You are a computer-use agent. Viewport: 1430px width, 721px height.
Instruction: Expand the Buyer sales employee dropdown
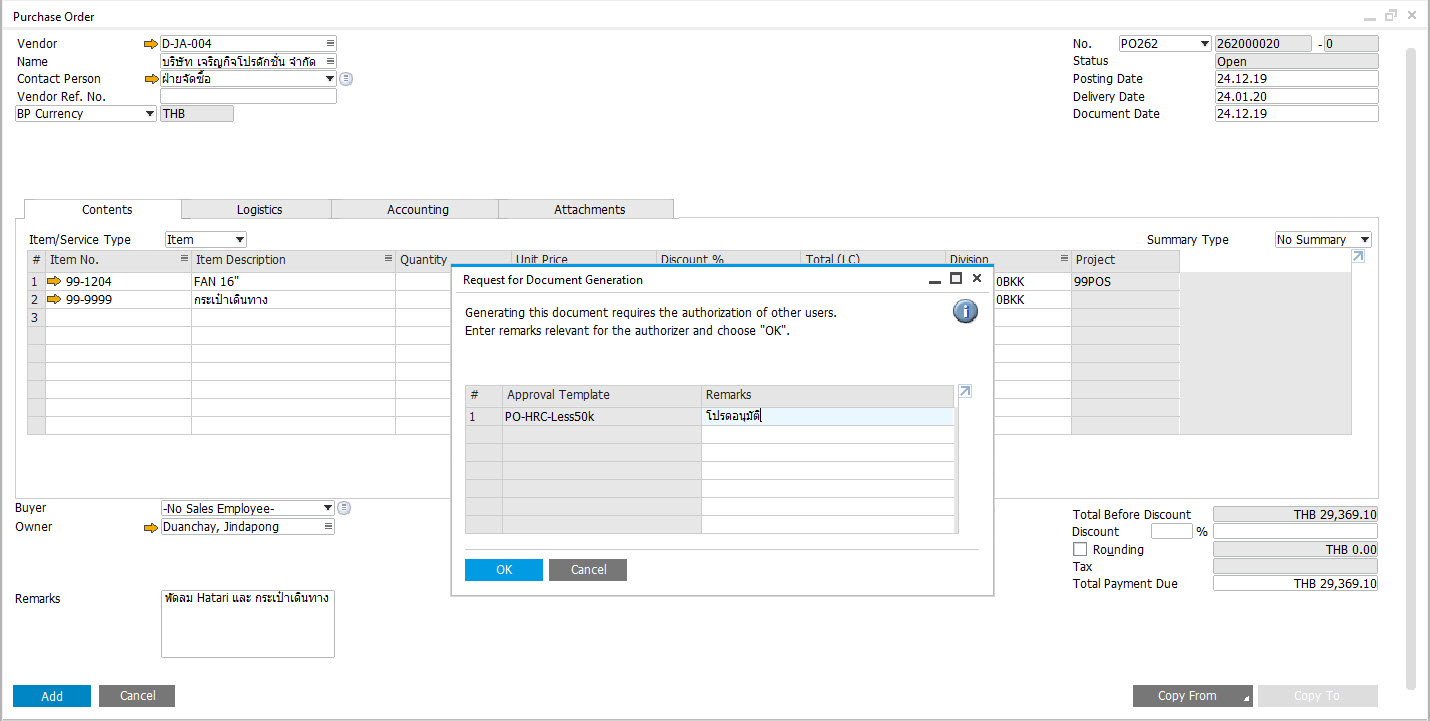[327, 508]
